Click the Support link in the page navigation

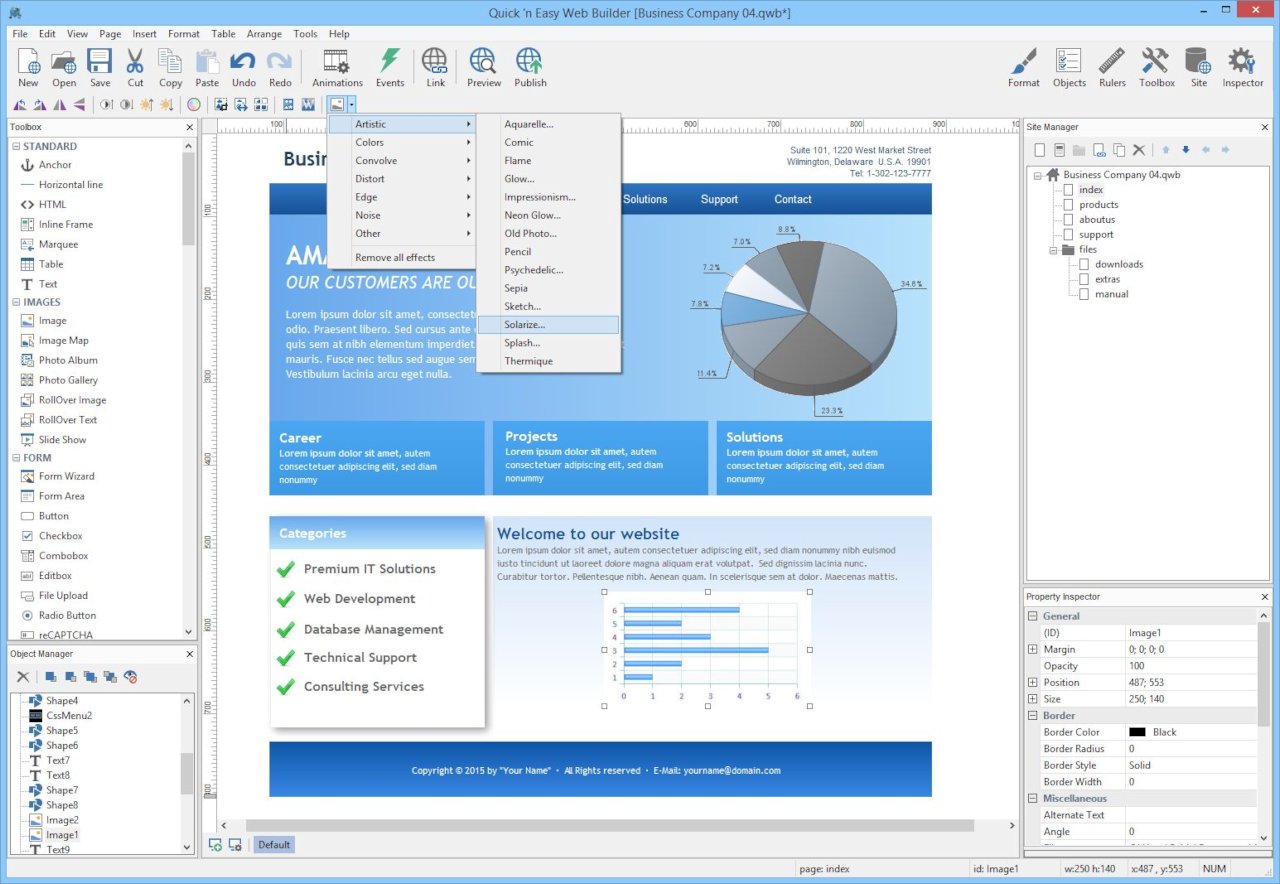[719, 199]
